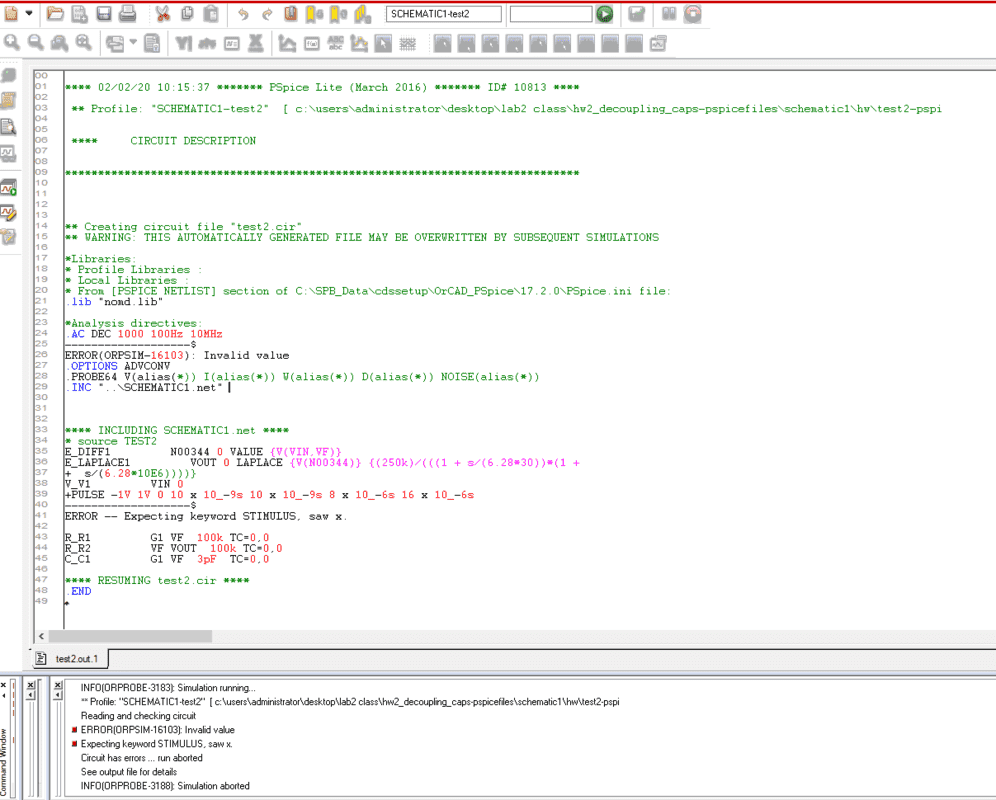
Task: Open the View Output File sidebar icon
Action: click(x=9, y=127)
